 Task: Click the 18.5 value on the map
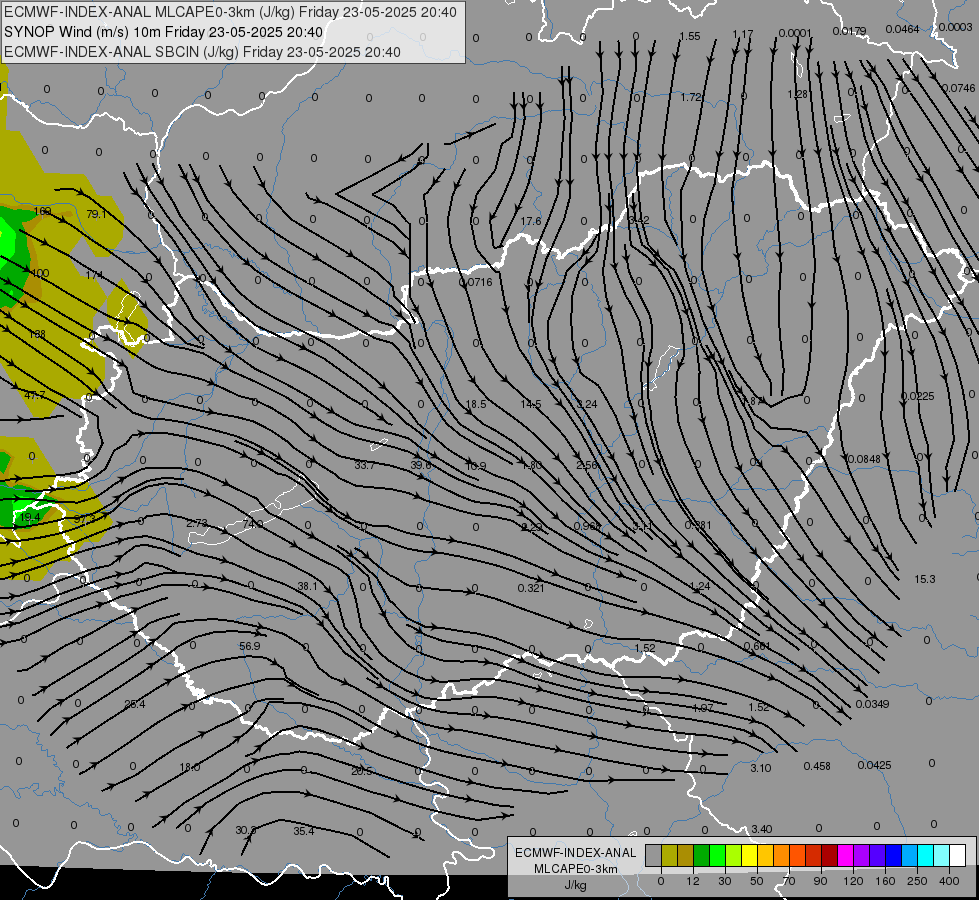(476, 404)
